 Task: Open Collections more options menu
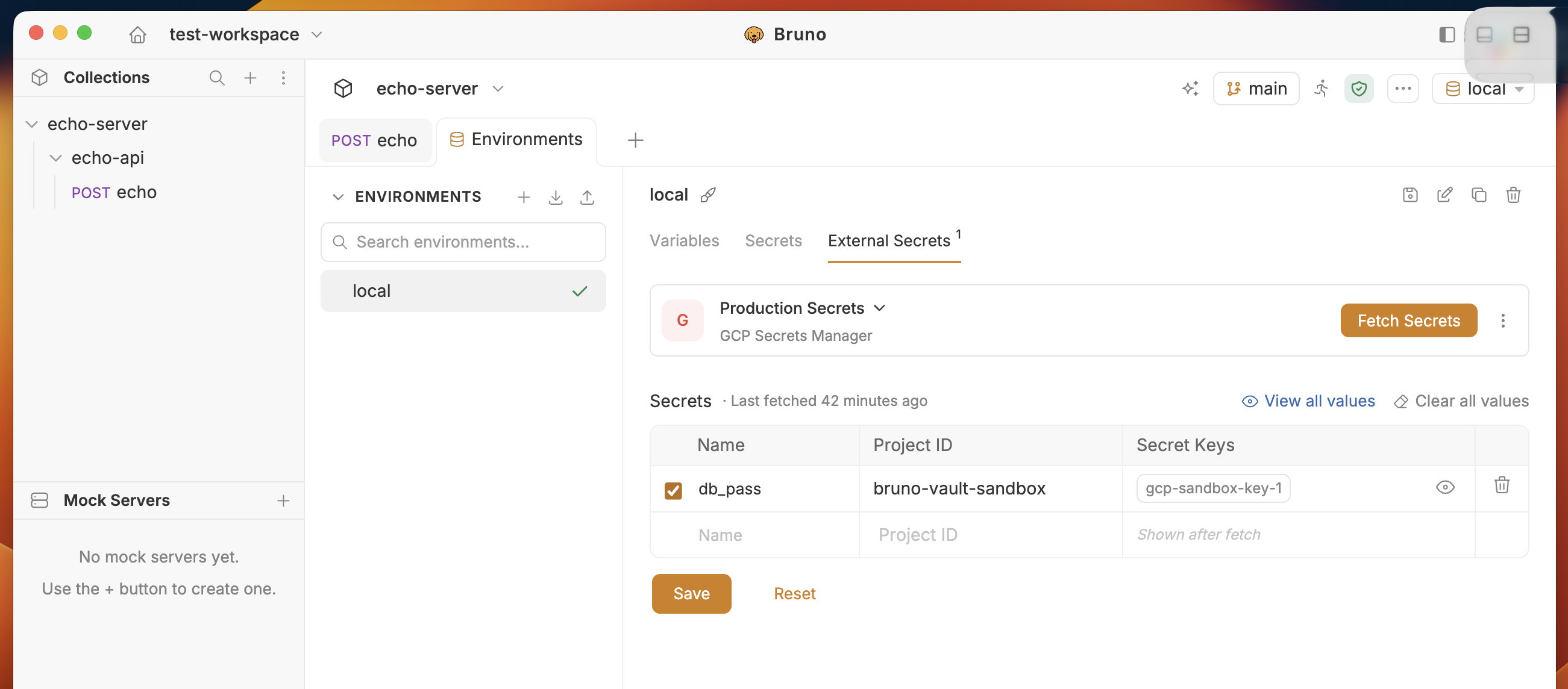click(284, 78)
